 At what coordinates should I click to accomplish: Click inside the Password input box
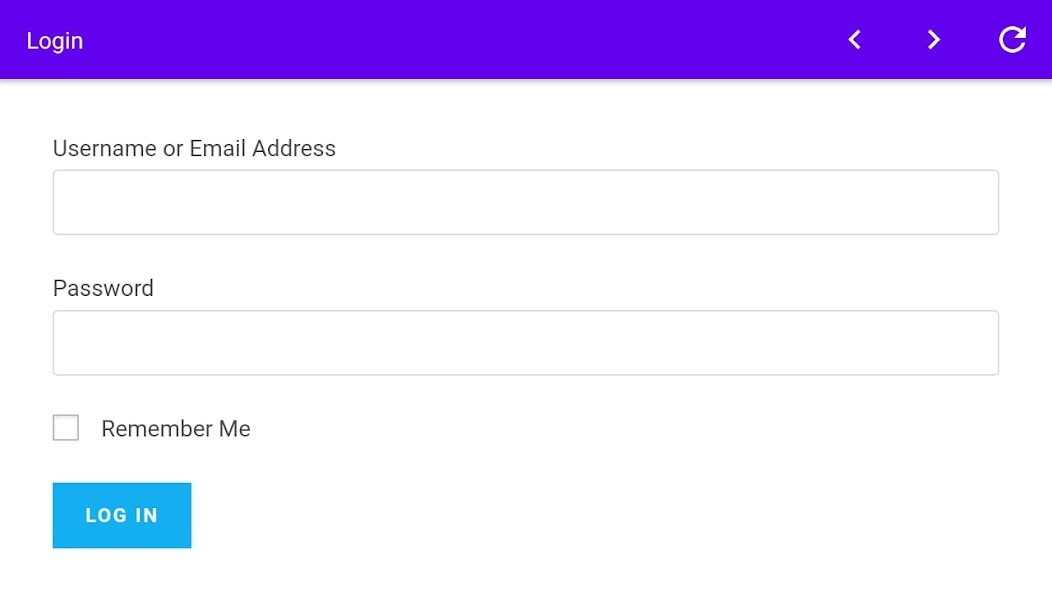pyautogui.click(x=525, y=343)
